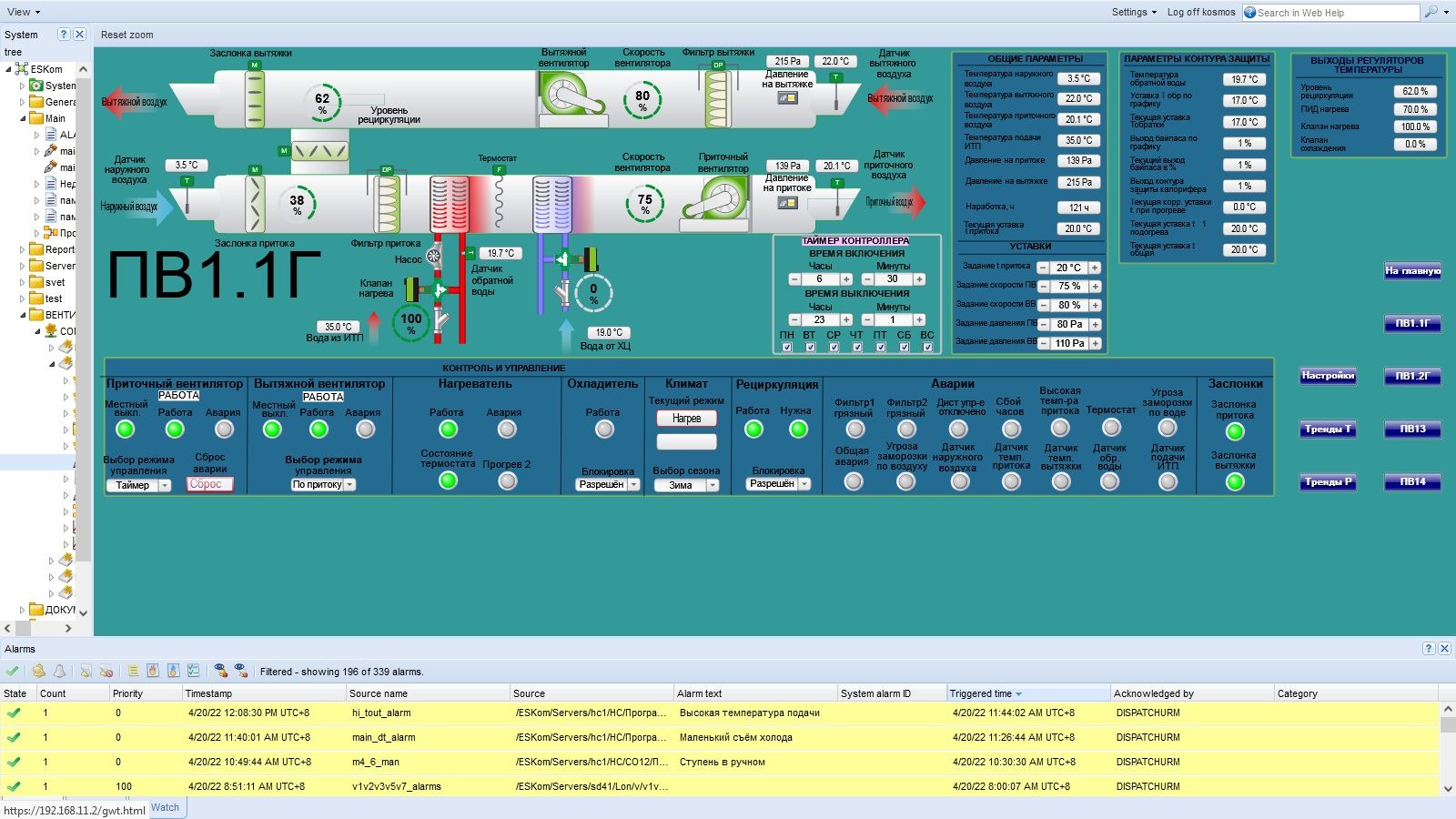1456x819 pixels.
Task: Click the supply fan icon in diagram
Action: point(723,199)
